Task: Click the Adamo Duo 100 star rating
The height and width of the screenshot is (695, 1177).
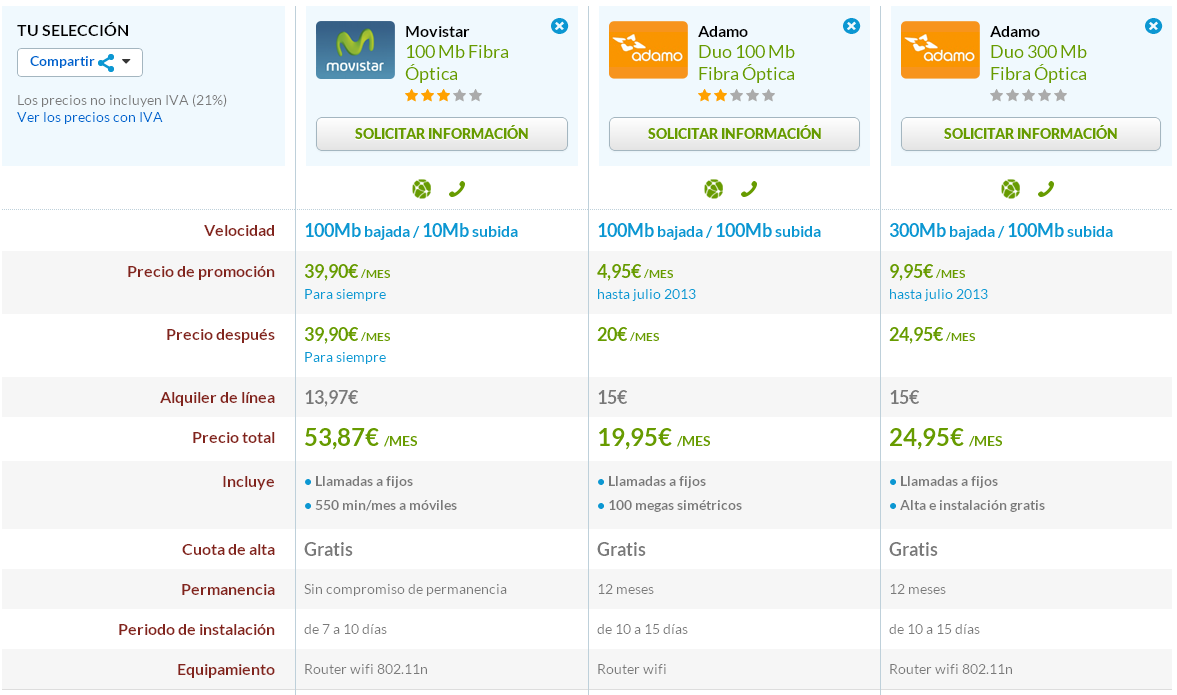Action: [x=736, y=95]
